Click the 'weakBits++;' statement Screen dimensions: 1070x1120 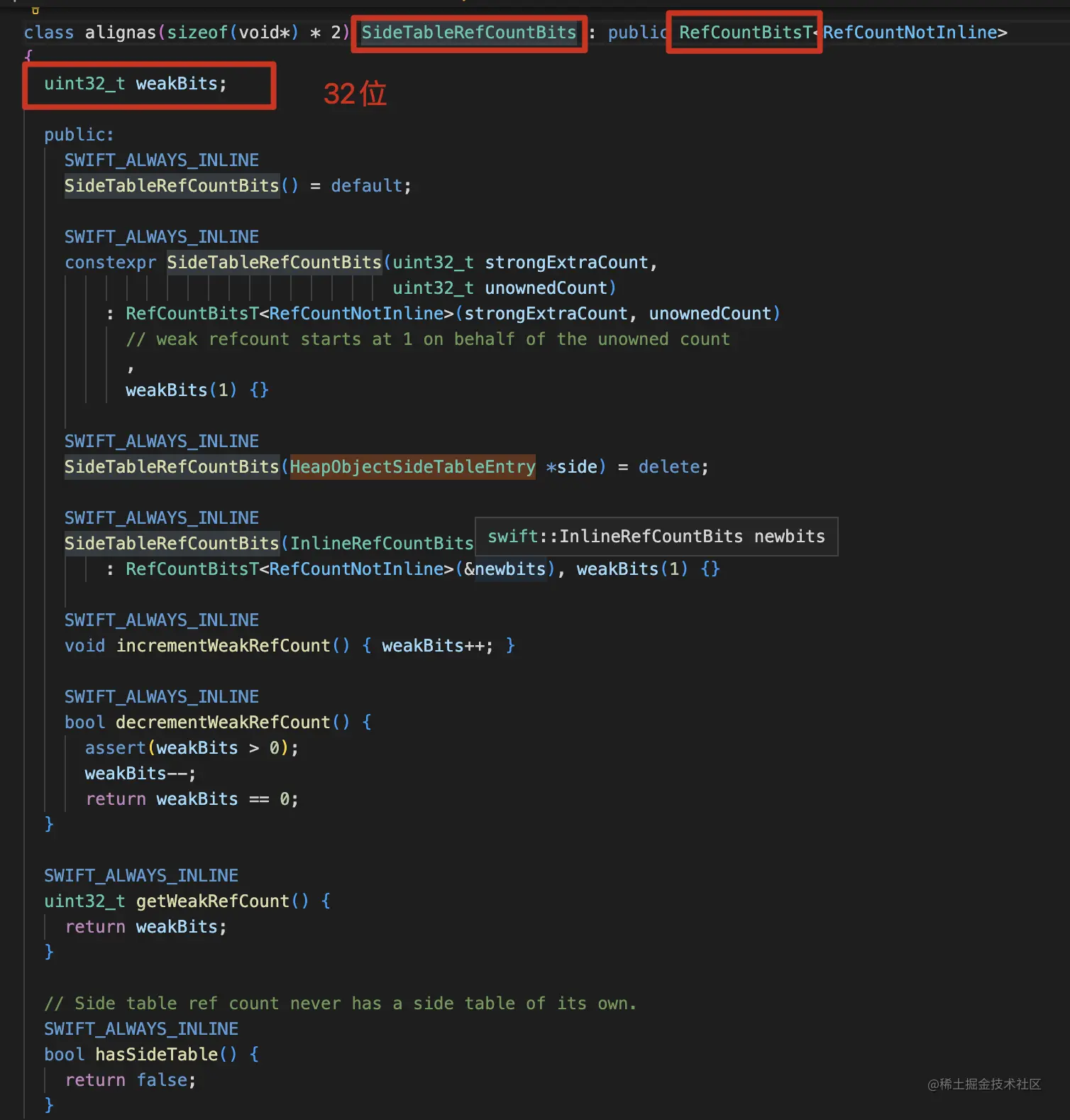[x=437, y=646]
